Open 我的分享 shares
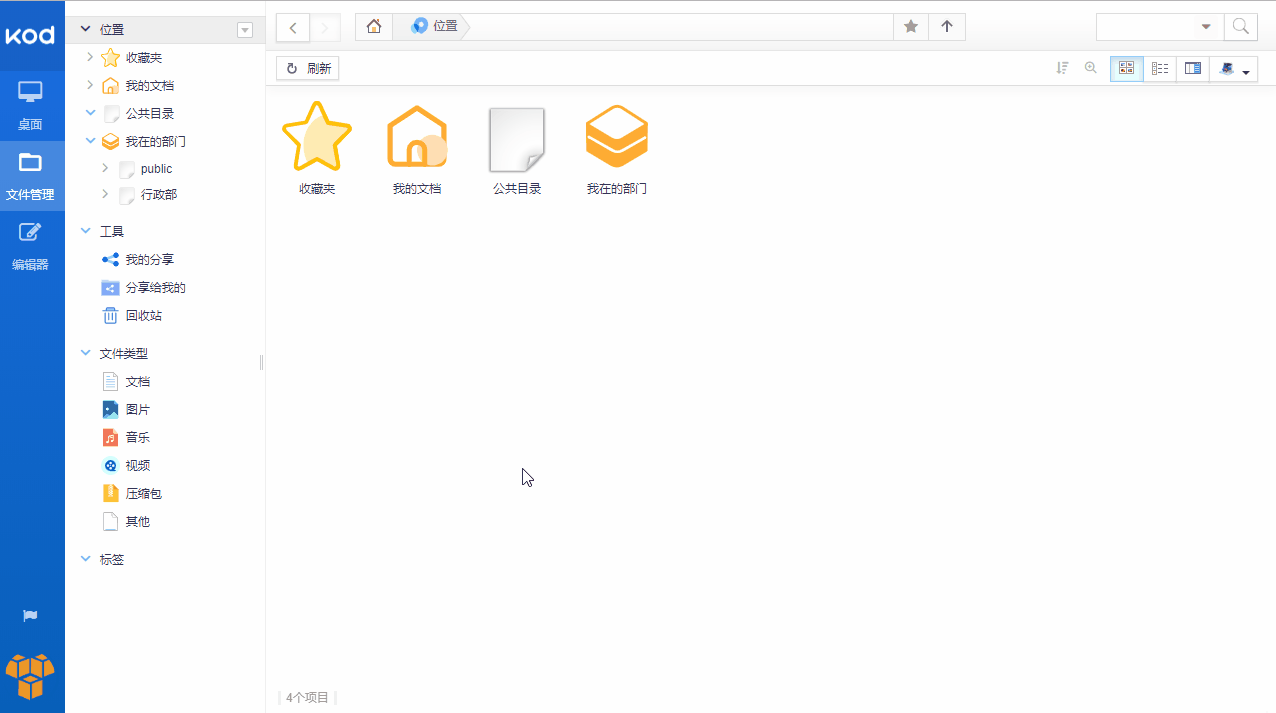Viewport: 1276px width, 713px height. click(150, 260)
